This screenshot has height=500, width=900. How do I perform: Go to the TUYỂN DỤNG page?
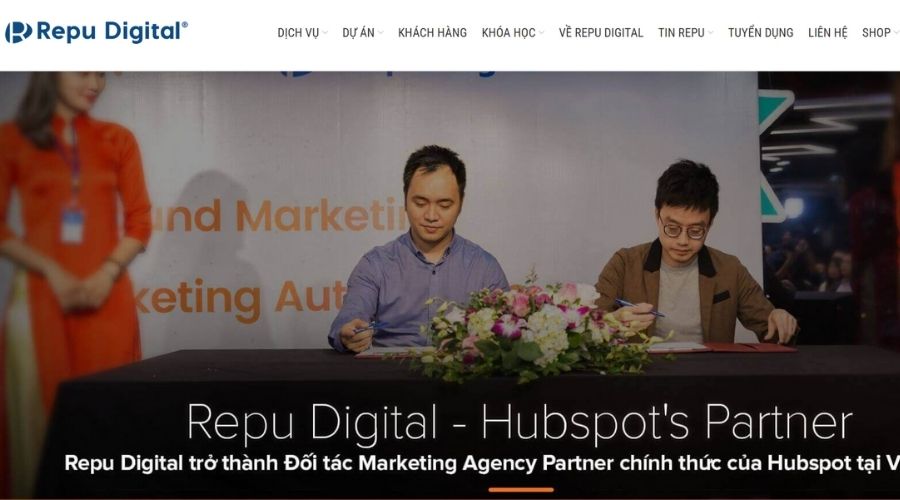761,33
